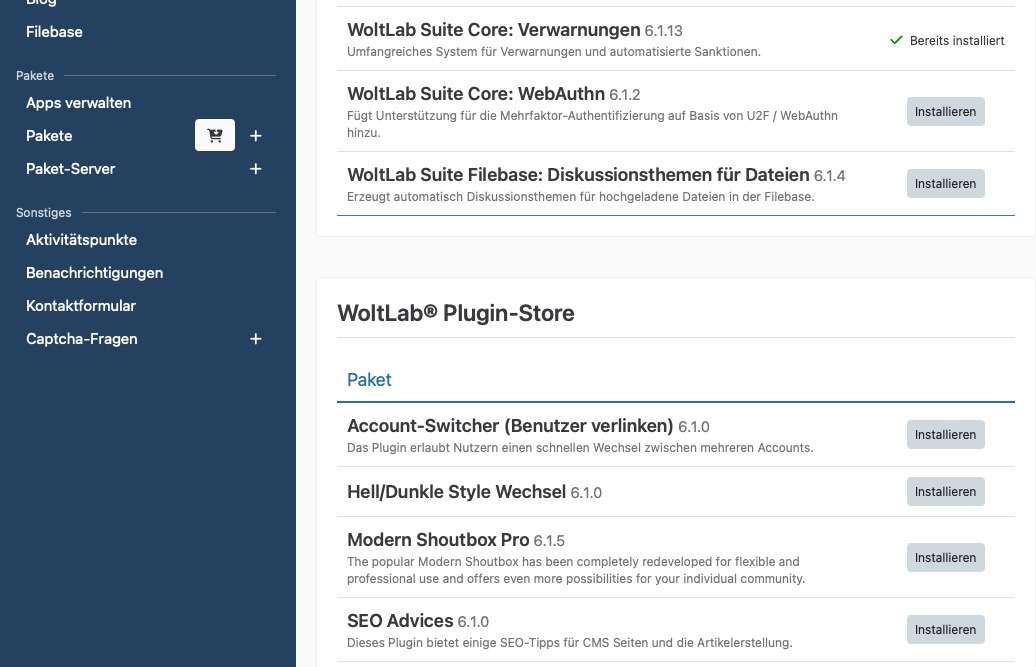This screenshot has height=667, width=1036.
Task: Install the SEO Advices plugin
Action: (x=945, y=630)
